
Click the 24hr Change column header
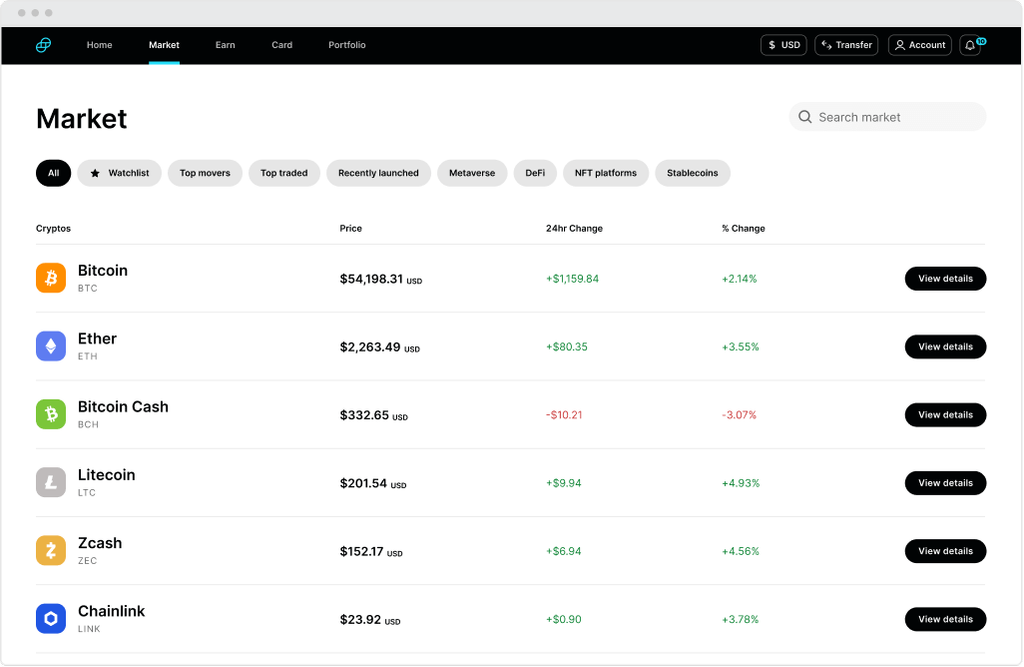point(574,228)
